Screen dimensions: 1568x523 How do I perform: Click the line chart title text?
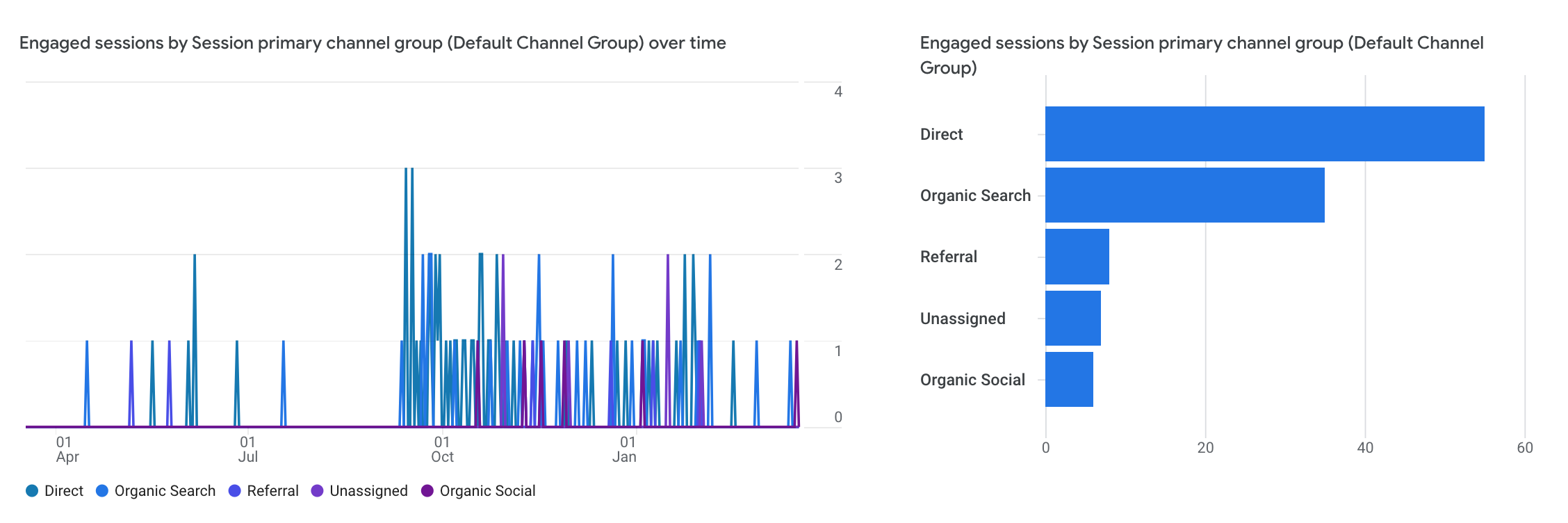(x=373, y=43)
